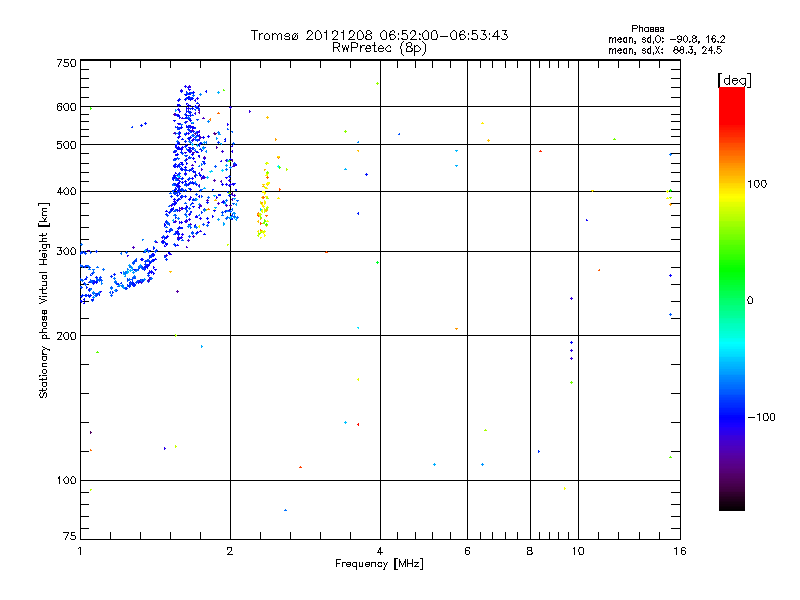Click the y-axis tick label '600'
Screen dimensions: 800x600
coord(66,107)
